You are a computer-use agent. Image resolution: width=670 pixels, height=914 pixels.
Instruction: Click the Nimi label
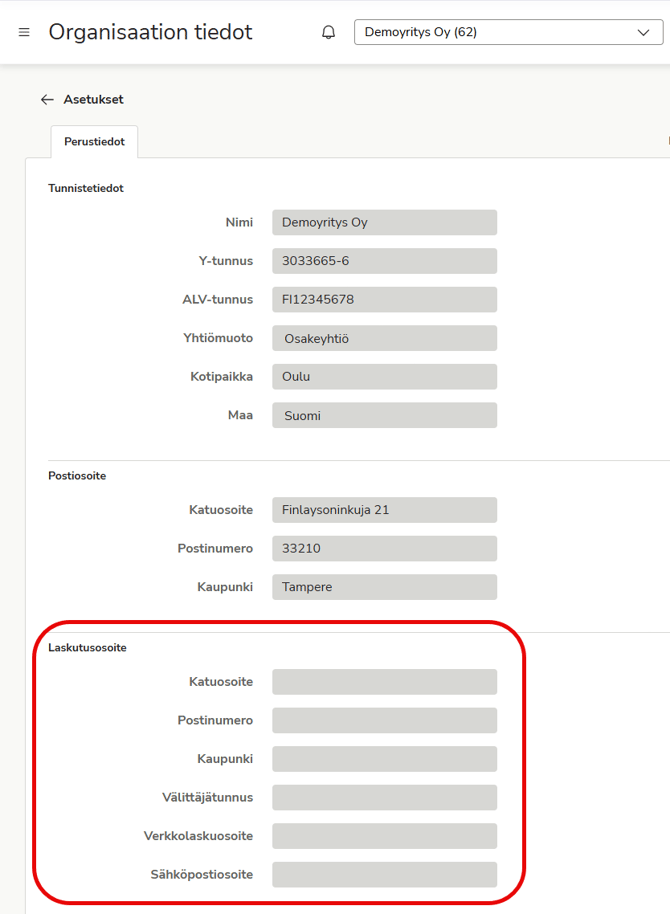coord(239,223)
